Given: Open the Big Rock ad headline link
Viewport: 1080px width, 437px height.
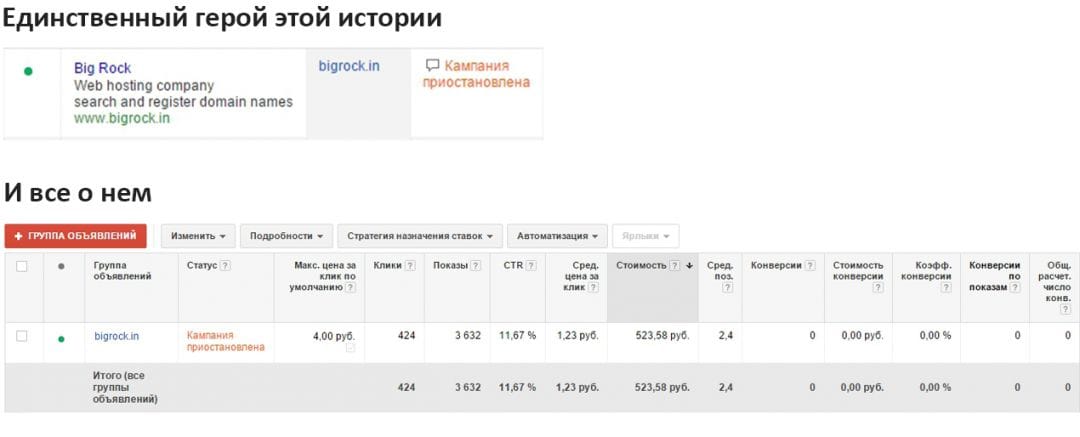Looking at the screenshot, I should point(103,68).
